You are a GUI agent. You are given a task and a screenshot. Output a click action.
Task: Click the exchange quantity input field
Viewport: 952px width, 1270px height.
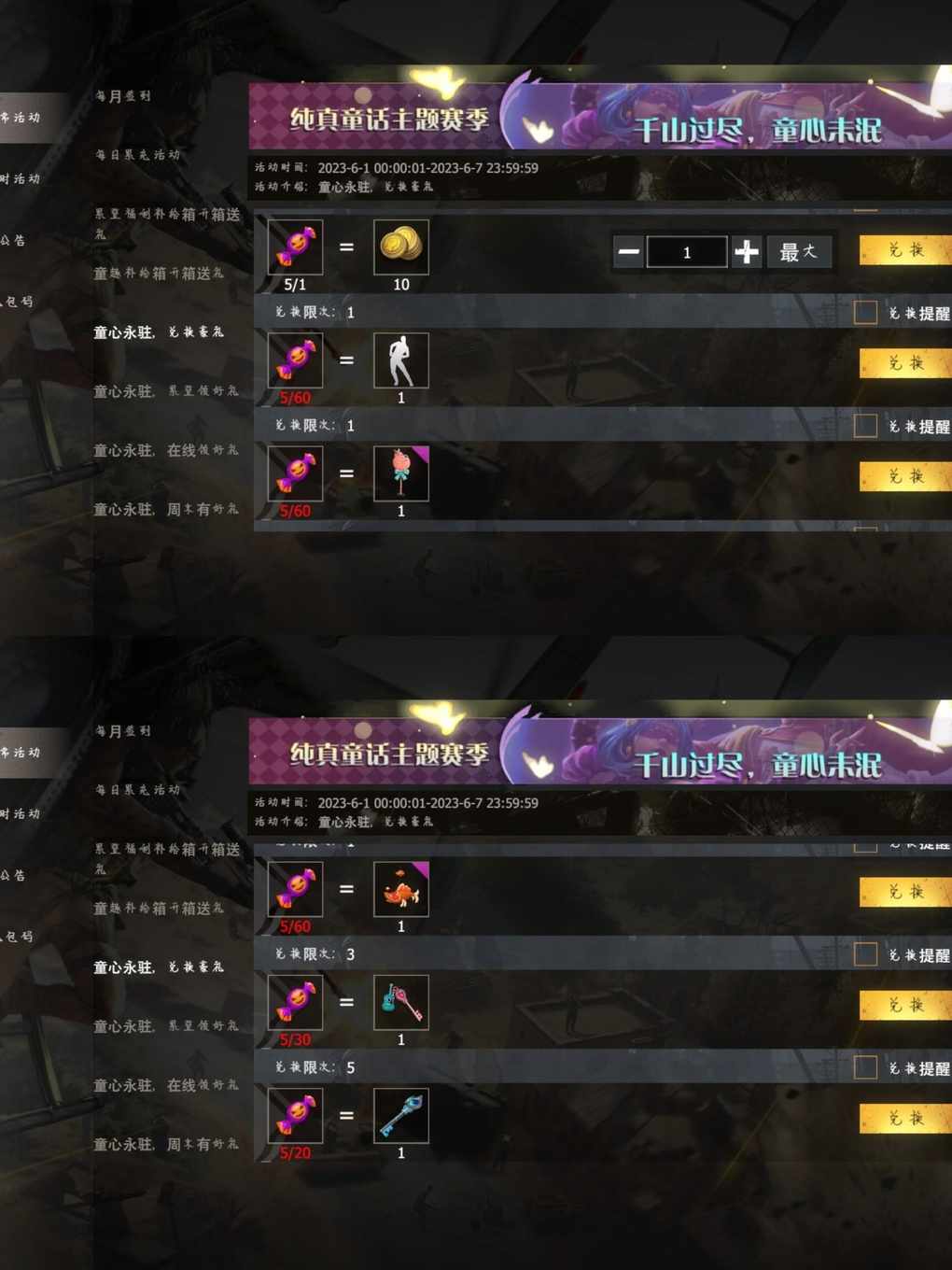[x=687, y=252]
